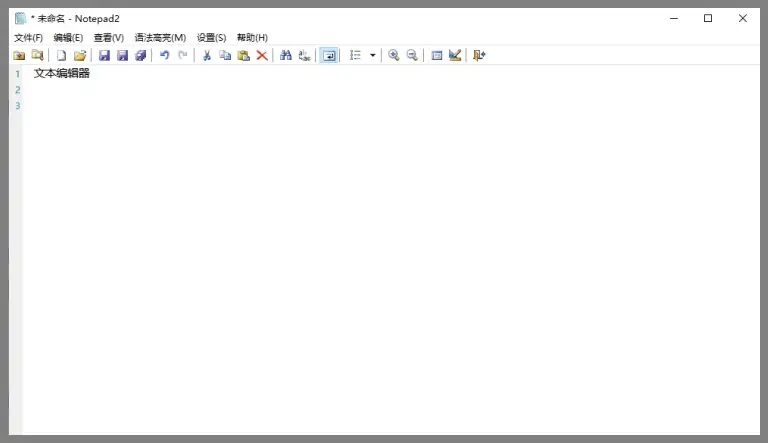Click line number 3 in the margin
768x443 pixels.
tap(17, 106)
